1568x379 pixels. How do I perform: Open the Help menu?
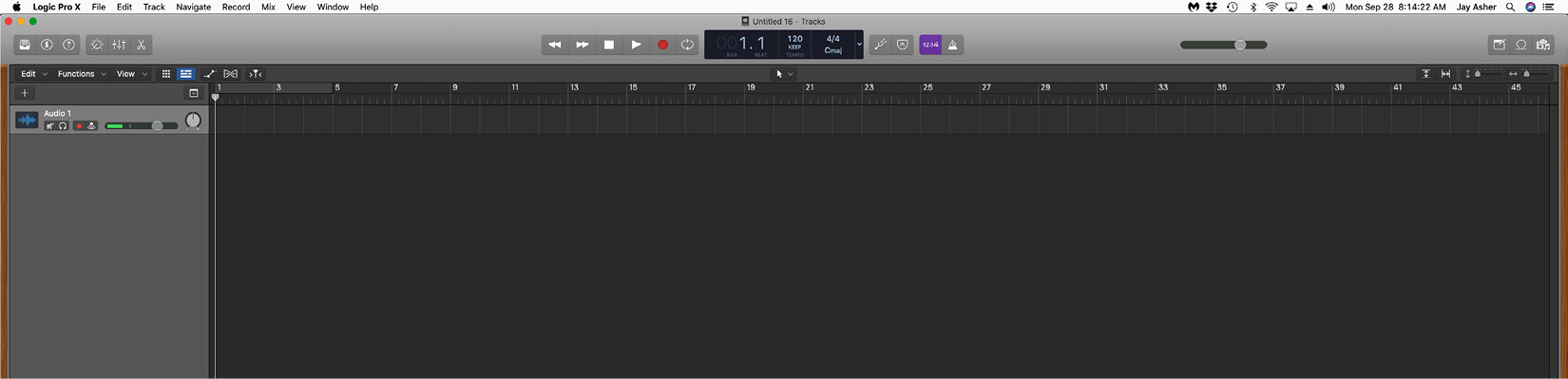369,7
